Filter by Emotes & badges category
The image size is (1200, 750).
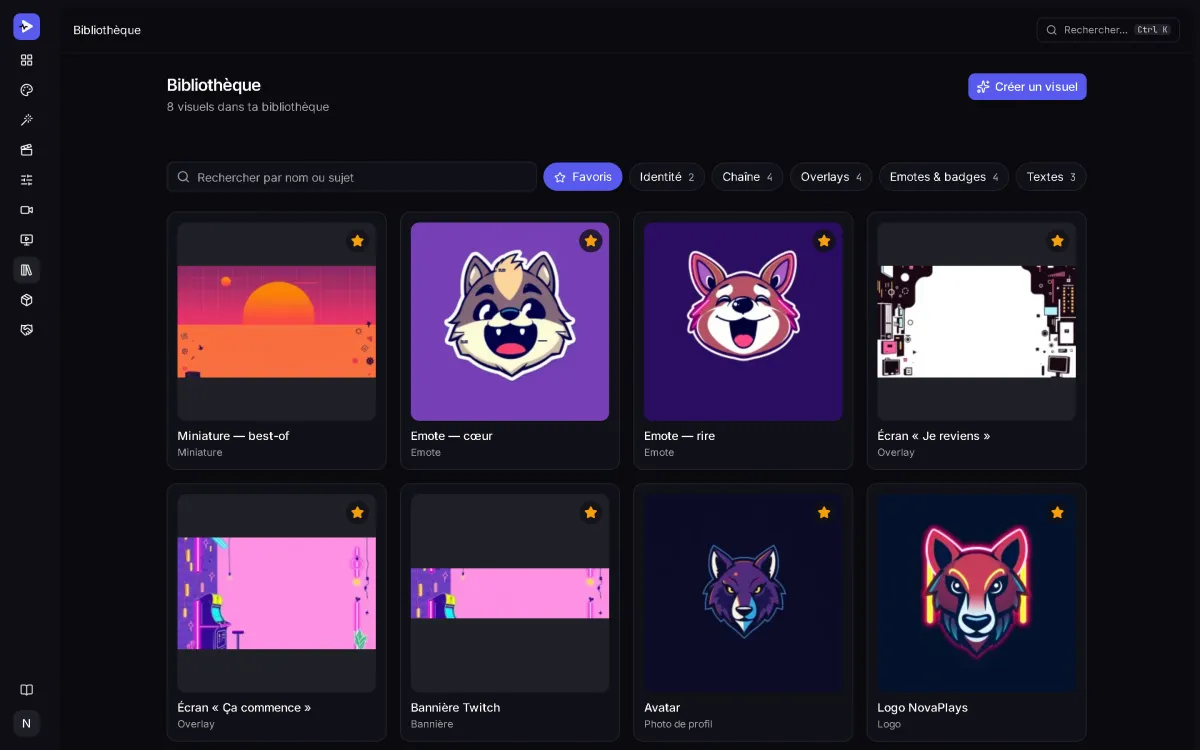pyautogui.click(x=944, y=177)
